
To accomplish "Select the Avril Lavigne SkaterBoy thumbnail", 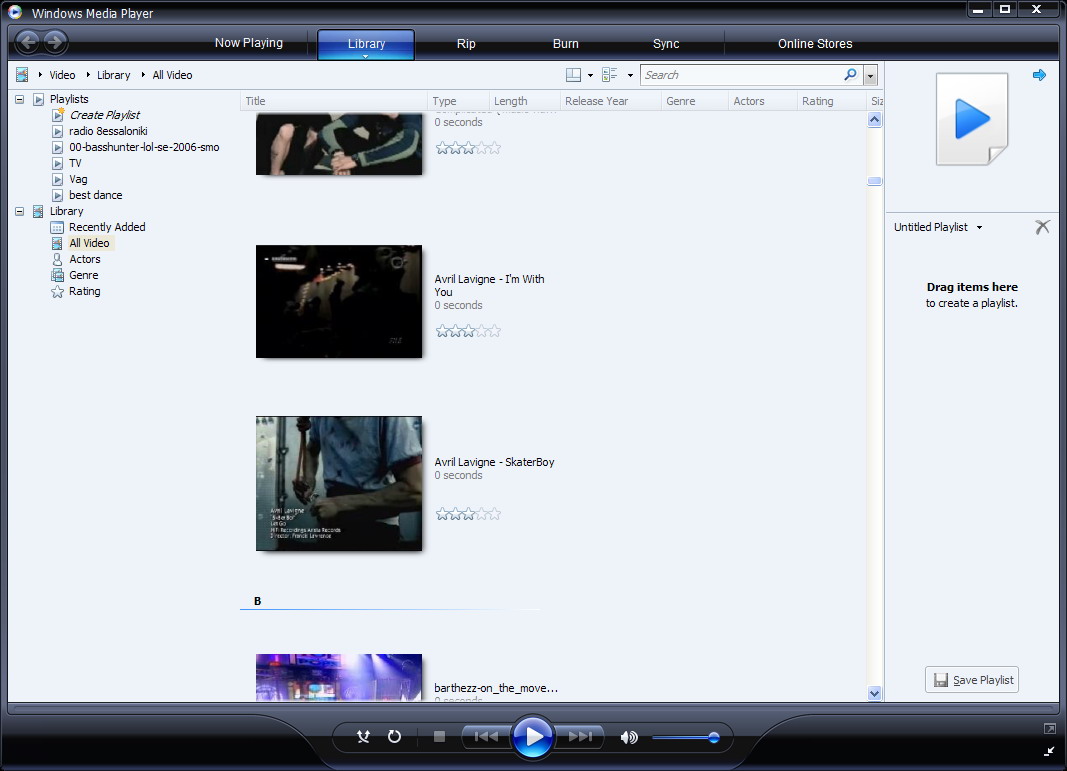I will [x=339, y=483].
